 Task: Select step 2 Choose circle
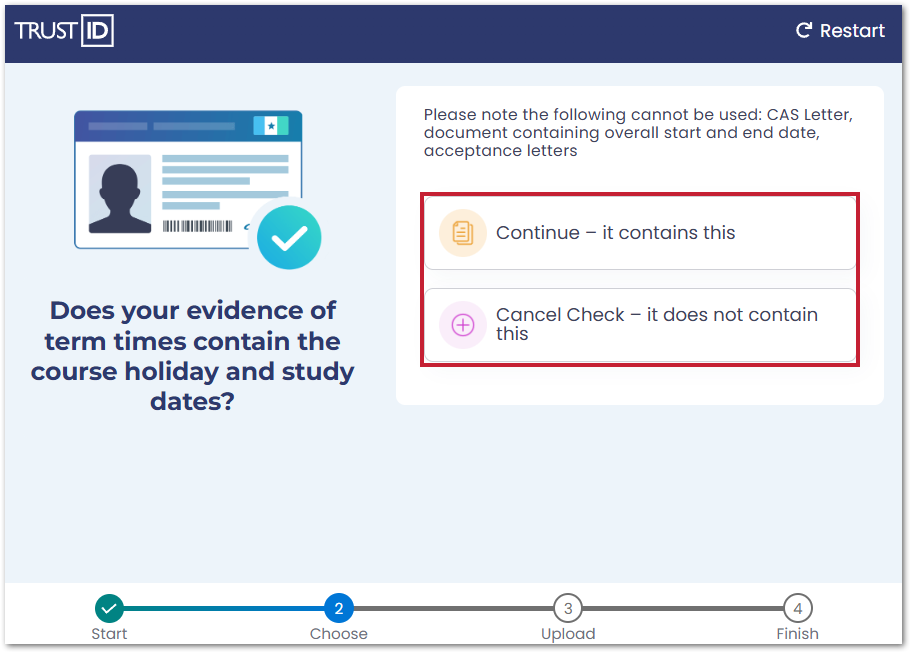pos(338,608)
